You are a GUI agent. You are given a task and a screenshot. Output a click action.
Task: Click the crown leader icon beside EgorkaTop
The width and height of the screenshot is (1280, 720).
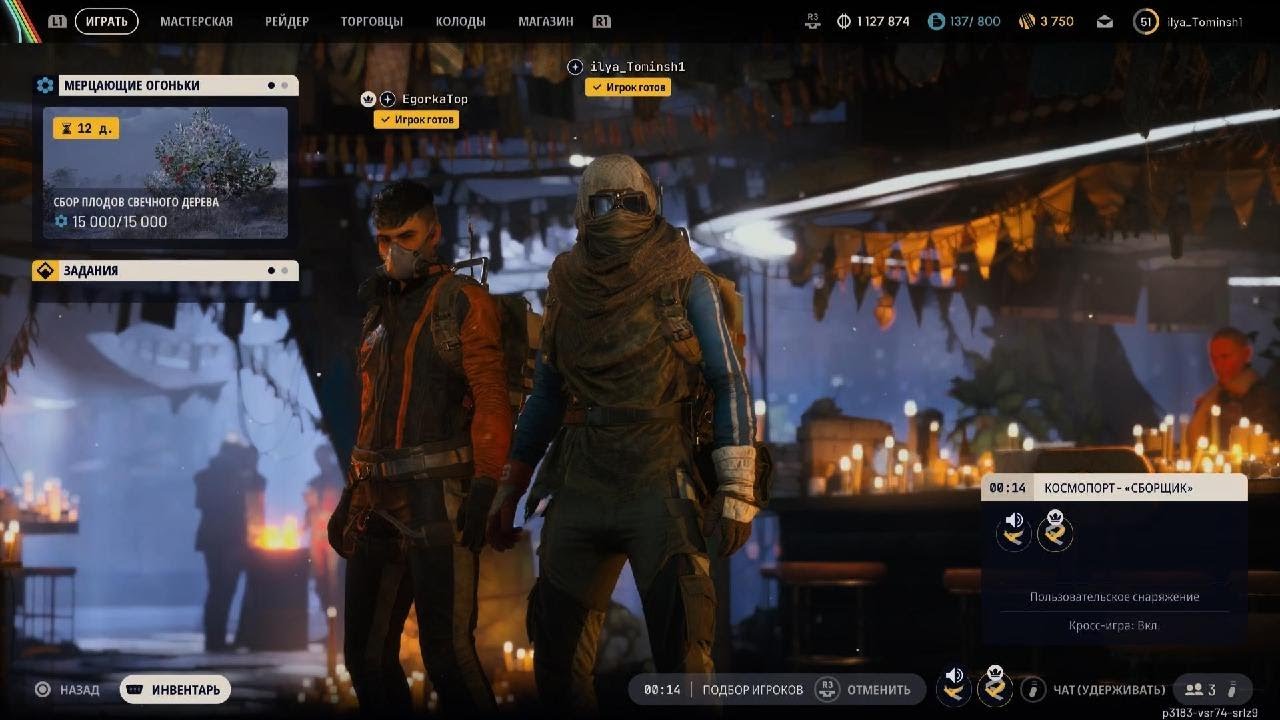coord(367,99)
